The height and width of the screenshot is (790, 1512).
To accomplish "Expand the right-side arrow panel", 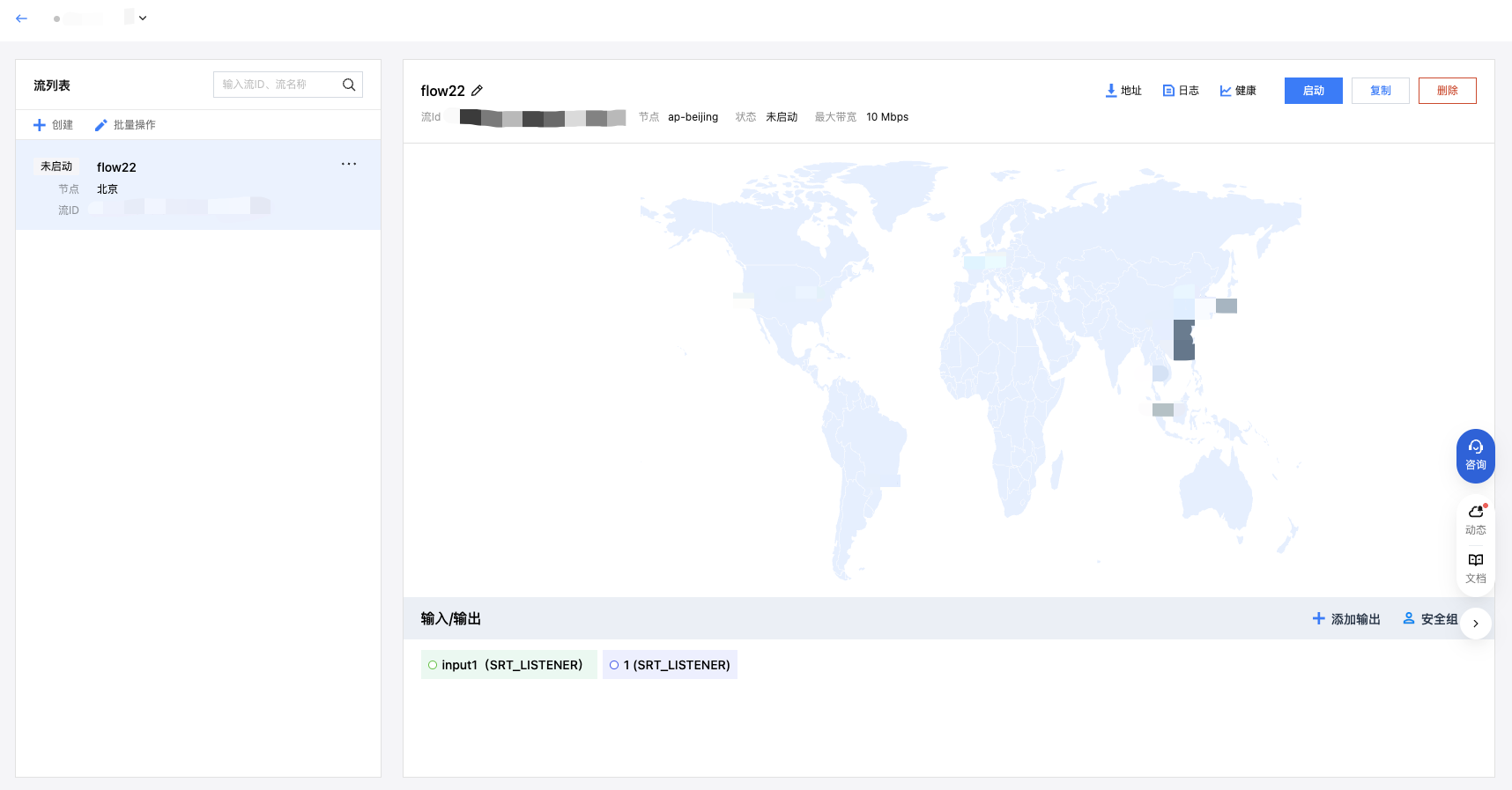I will click(1475, 624).
